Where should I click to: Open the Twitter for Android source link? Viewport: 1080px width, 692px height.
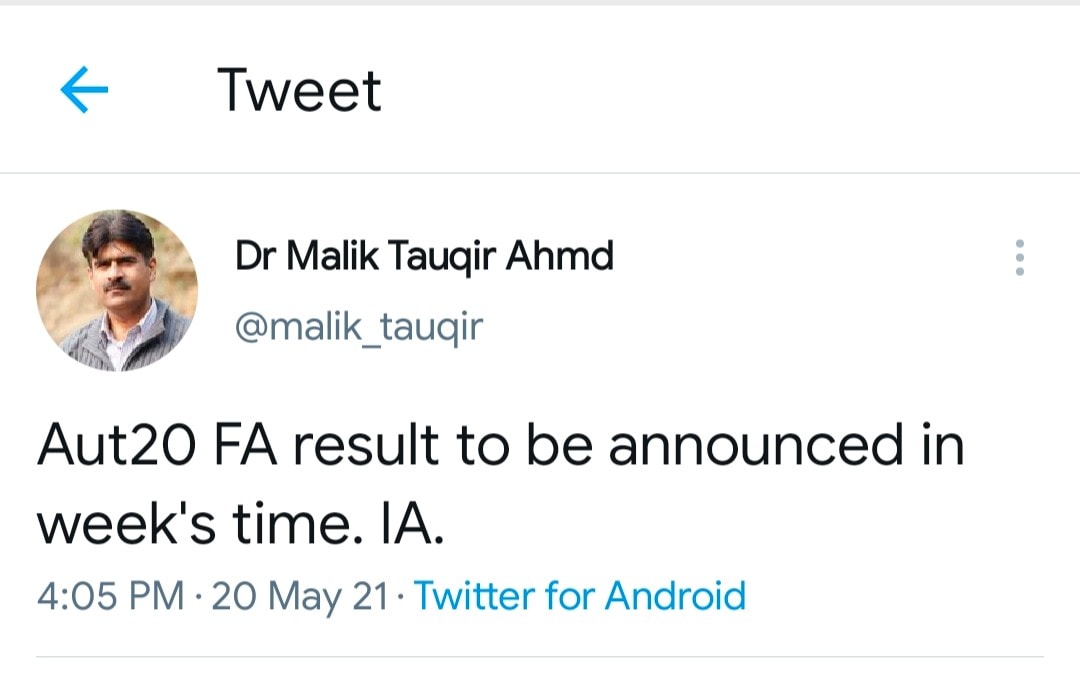click(x=580, y=596)
